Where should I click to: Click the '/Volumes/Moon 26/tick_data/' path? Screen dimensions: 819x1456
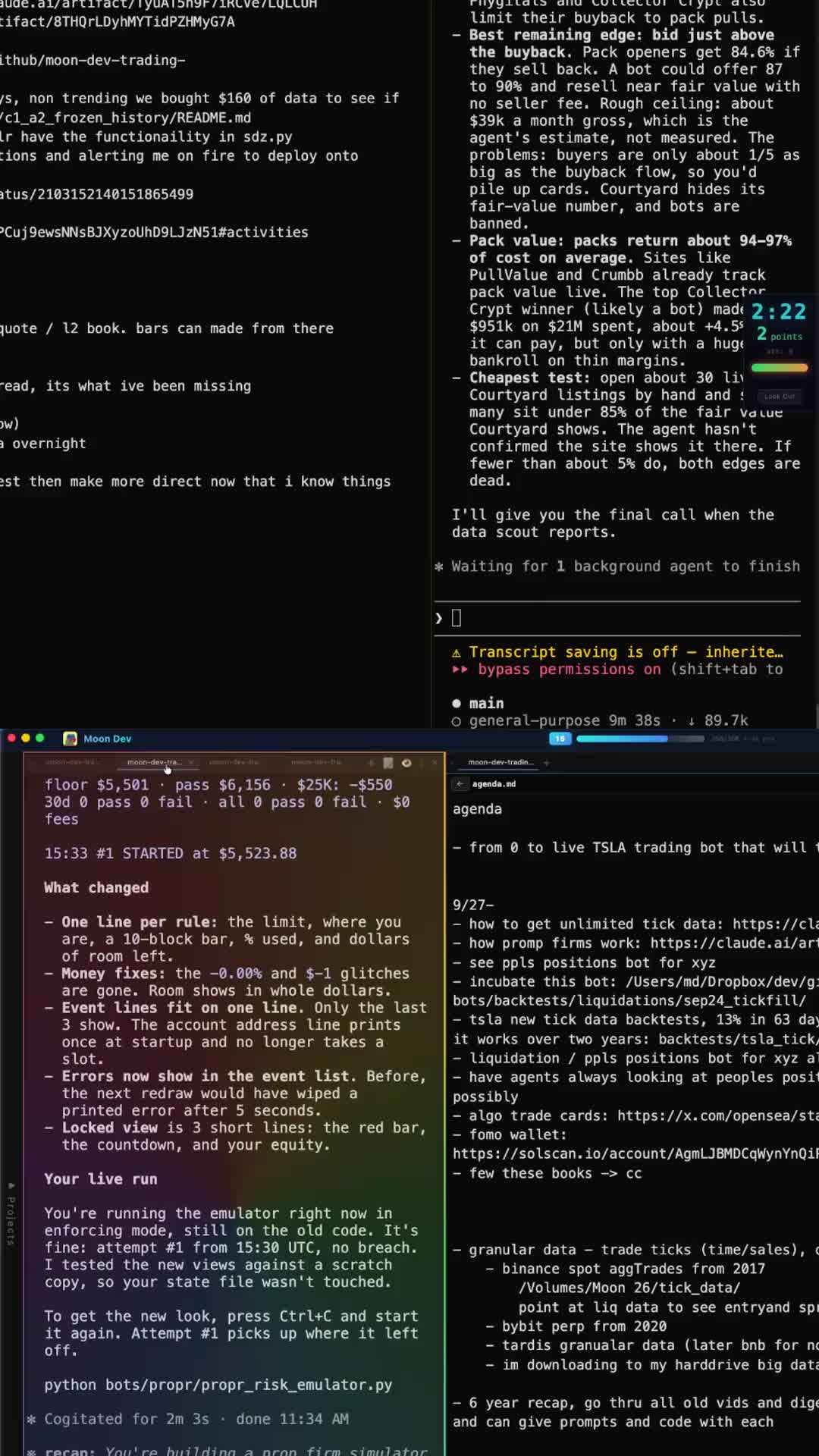click(629, 1288)
